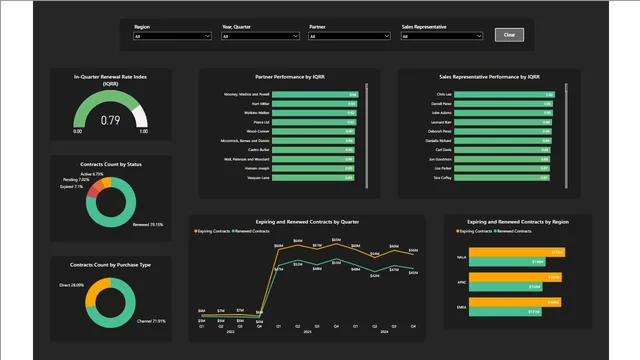
Task: Click the Sara Coffey sales rep label
Action: (x=442, y=178)
